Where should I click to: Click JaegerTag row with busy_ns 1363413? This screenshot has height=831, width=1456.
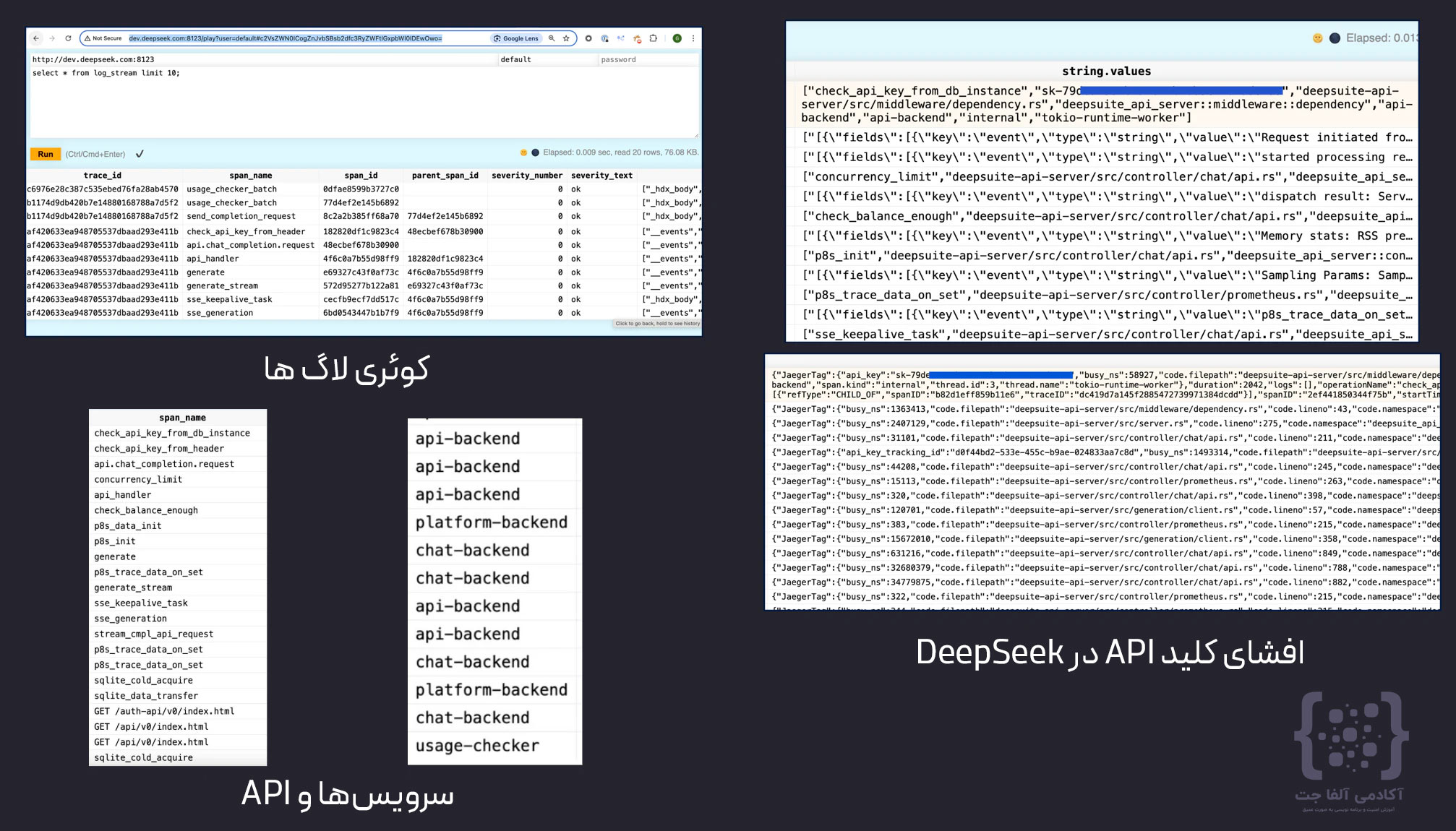(1105, 409)
